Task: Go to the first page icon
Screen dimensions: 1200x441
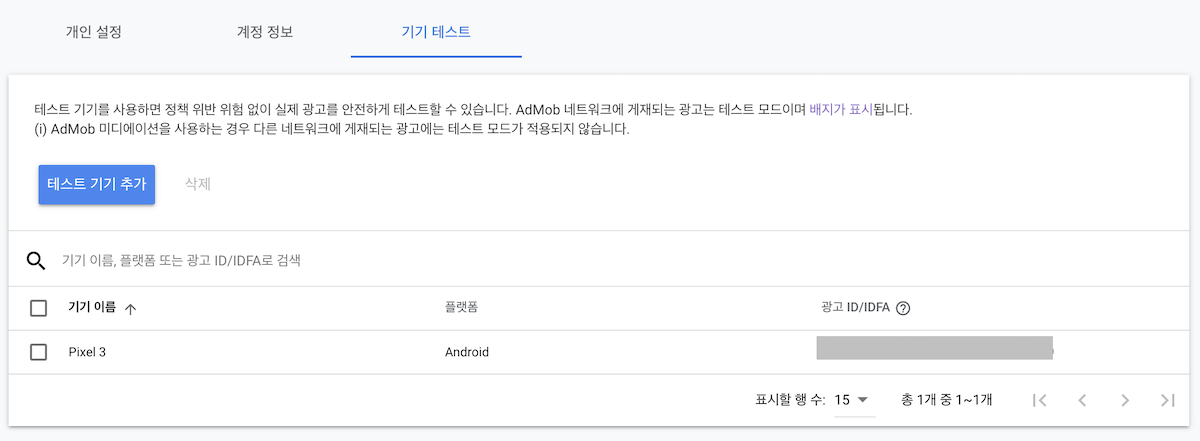Action: pos(1039,400)
